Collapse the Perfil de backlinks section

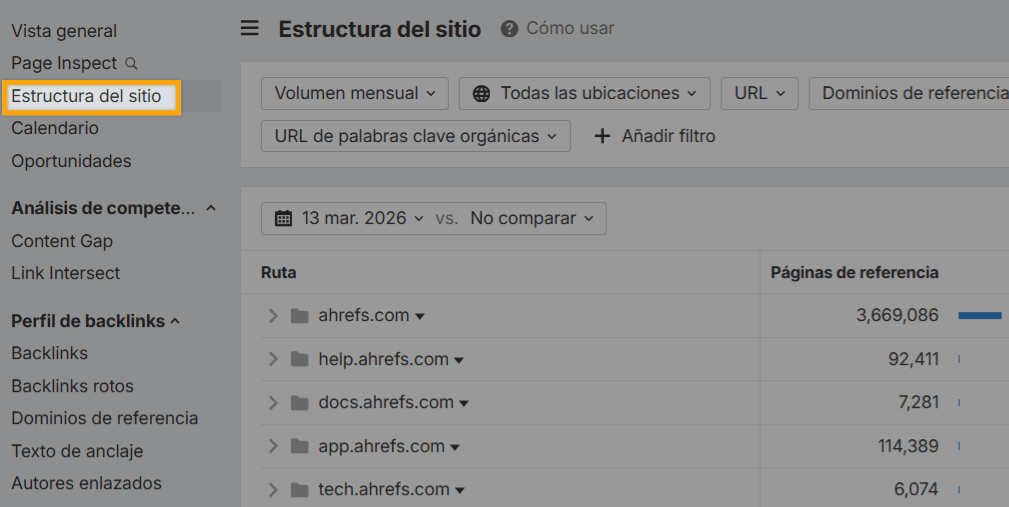(175, 321)
